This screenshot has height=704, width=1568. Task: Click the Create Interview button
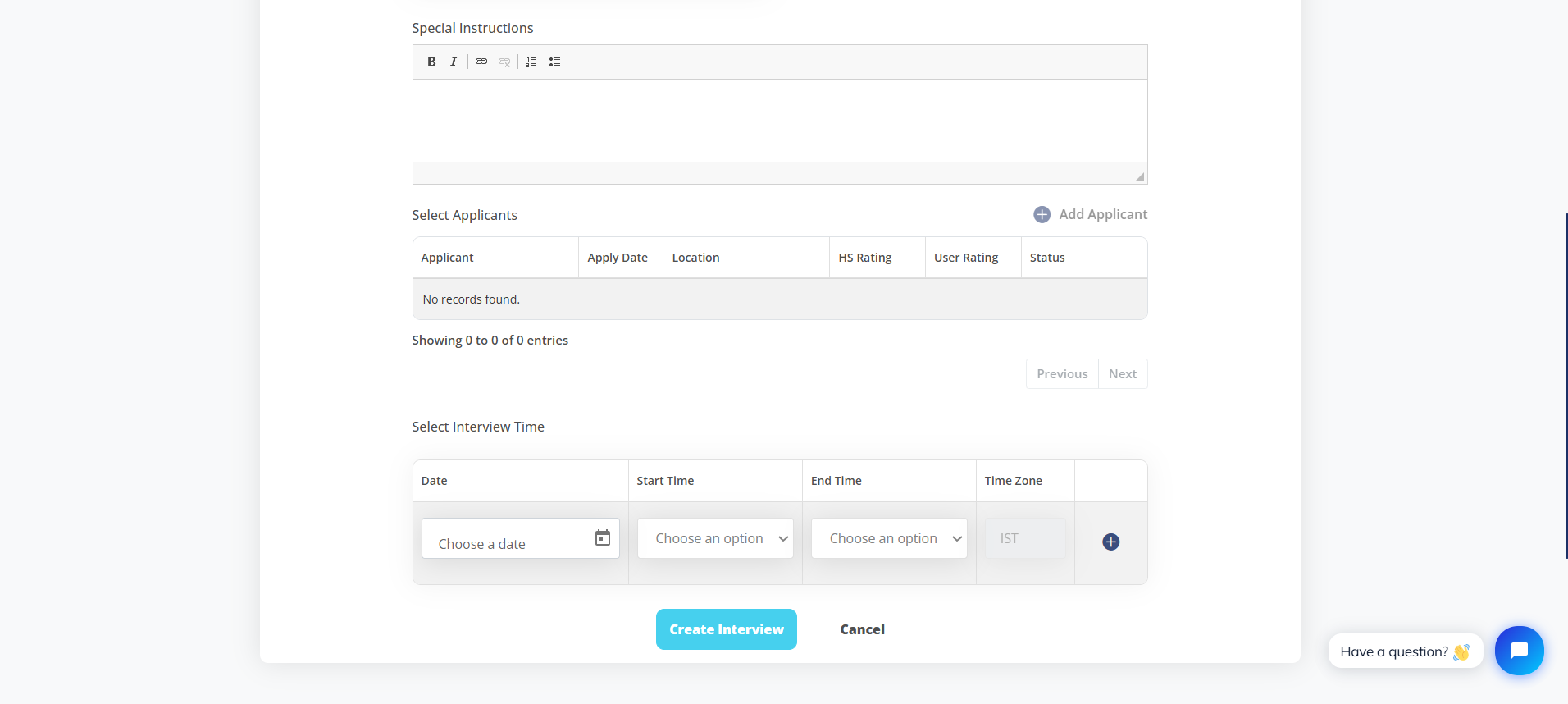pyautogui.click(x=726, y=629)
